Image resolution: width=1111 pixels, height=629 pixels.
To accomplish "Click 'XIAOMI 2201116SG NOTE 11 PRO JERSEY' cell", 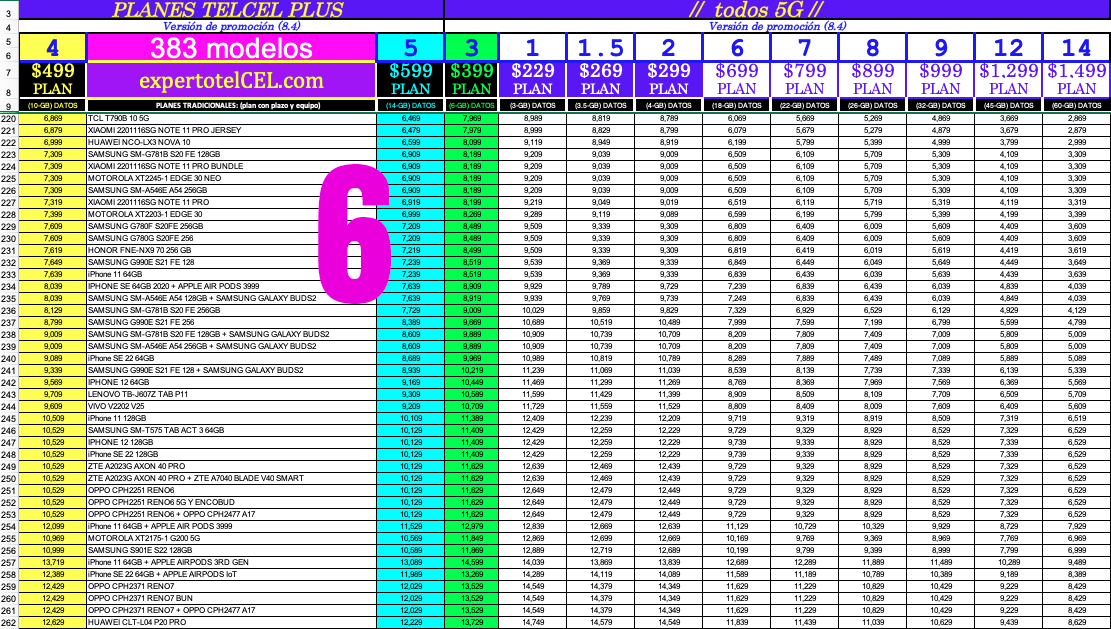I will coord(231,130).
